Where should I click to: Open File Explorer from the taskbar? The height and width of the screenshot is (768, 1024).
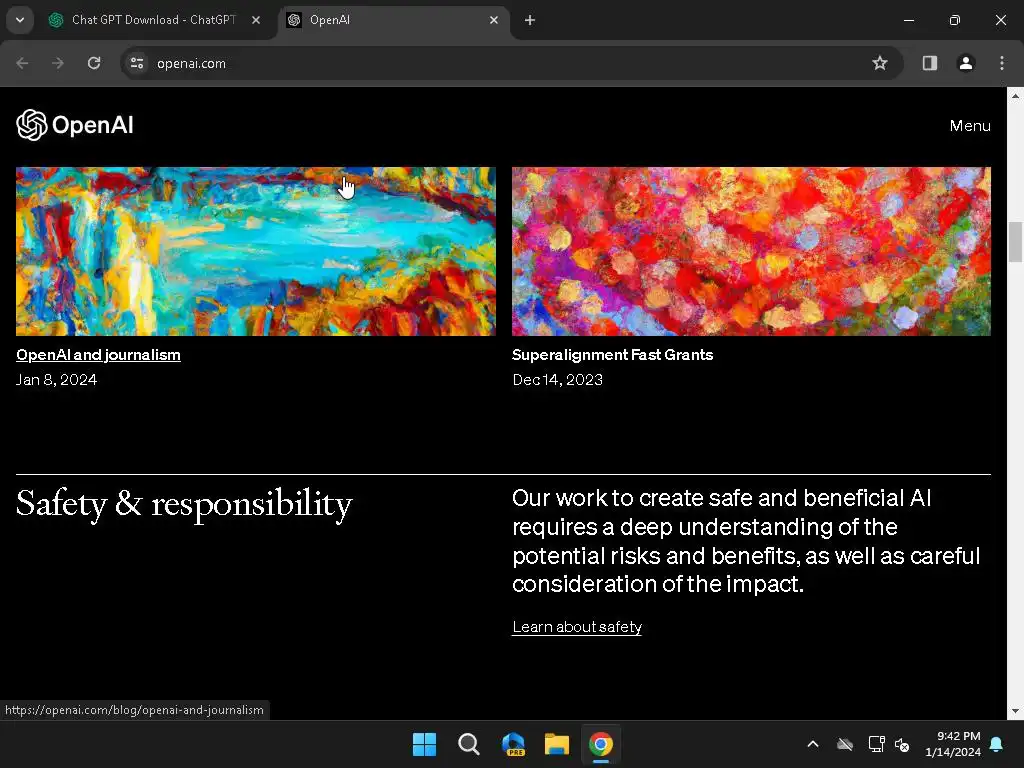coord(557,744)
